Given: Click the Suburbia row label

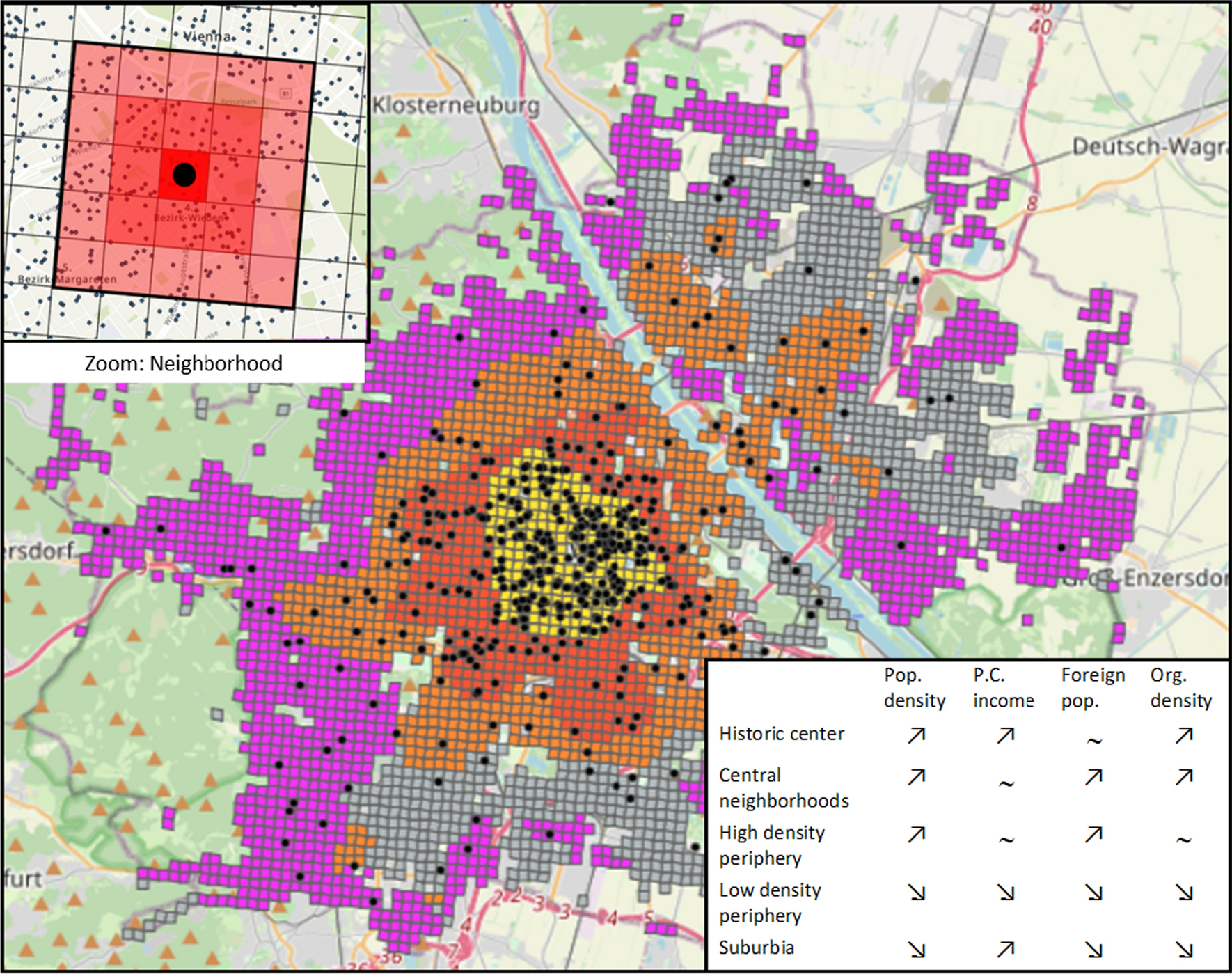Looking at the screenshot, I should (756, 948).
